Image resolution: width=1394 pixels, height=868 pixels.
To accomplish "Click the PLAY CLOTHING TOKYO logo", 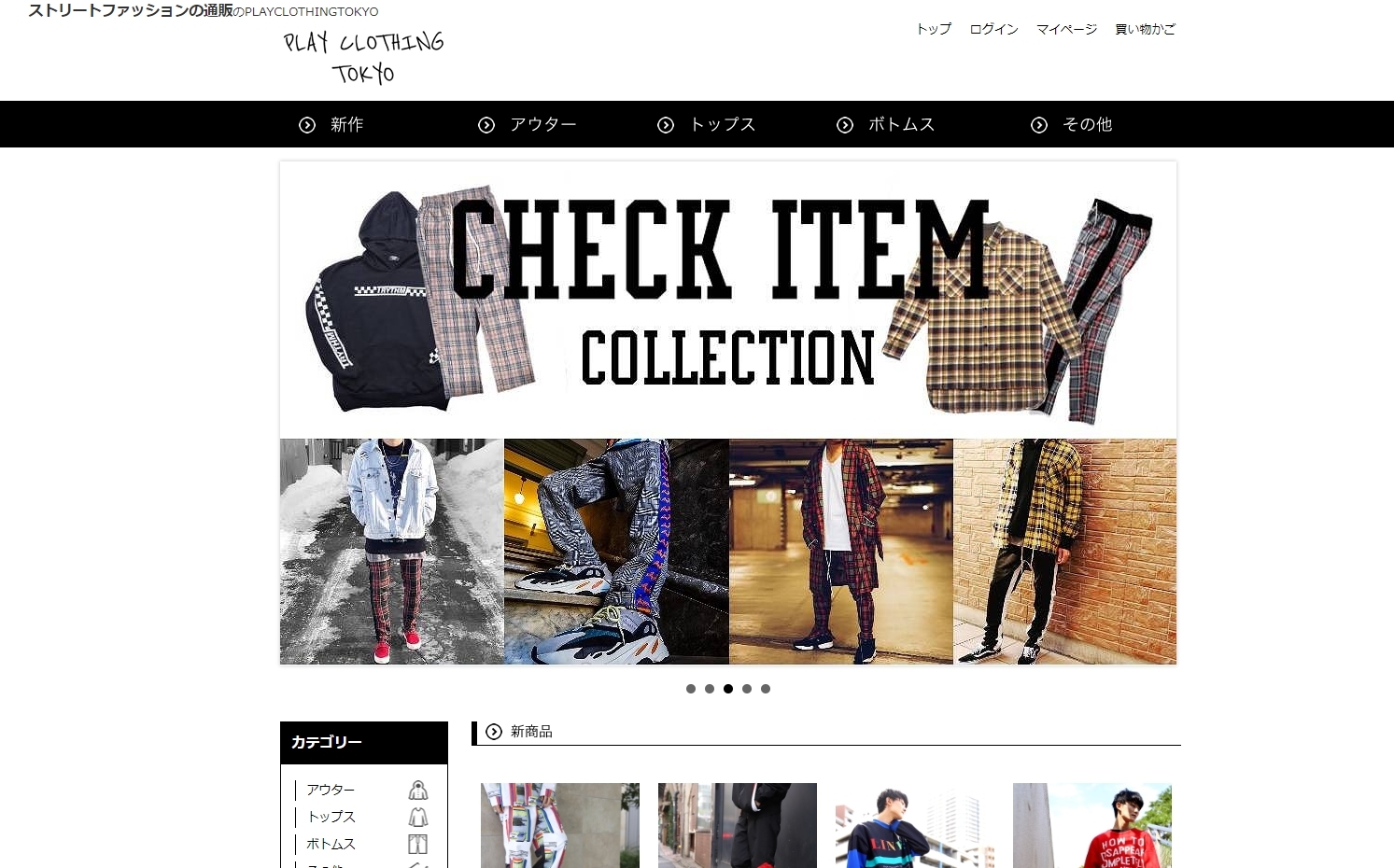I will 364,58.
